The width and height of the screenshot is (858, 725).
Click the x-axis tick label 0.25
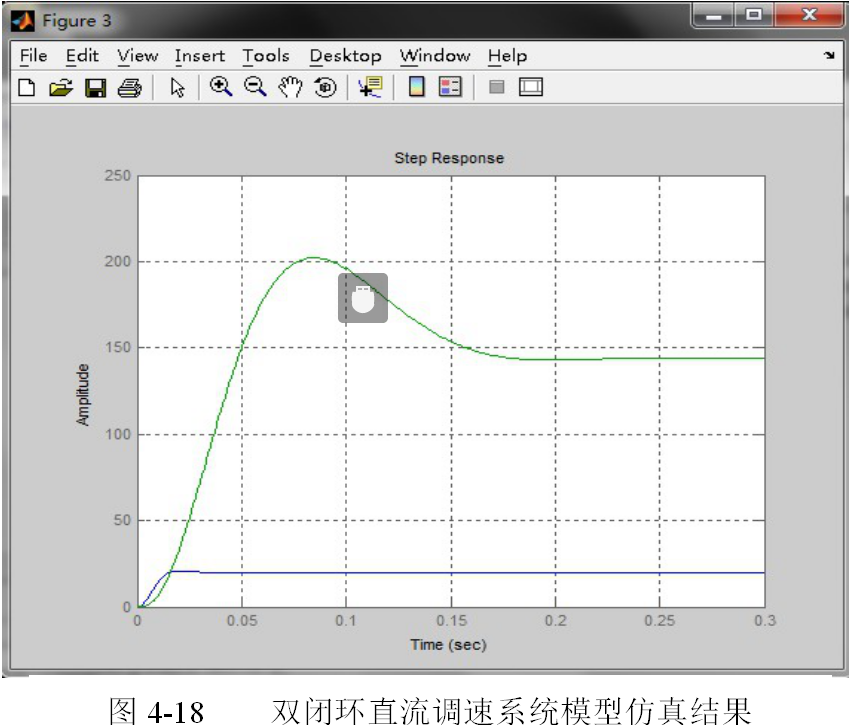click(x=659, y=620)
